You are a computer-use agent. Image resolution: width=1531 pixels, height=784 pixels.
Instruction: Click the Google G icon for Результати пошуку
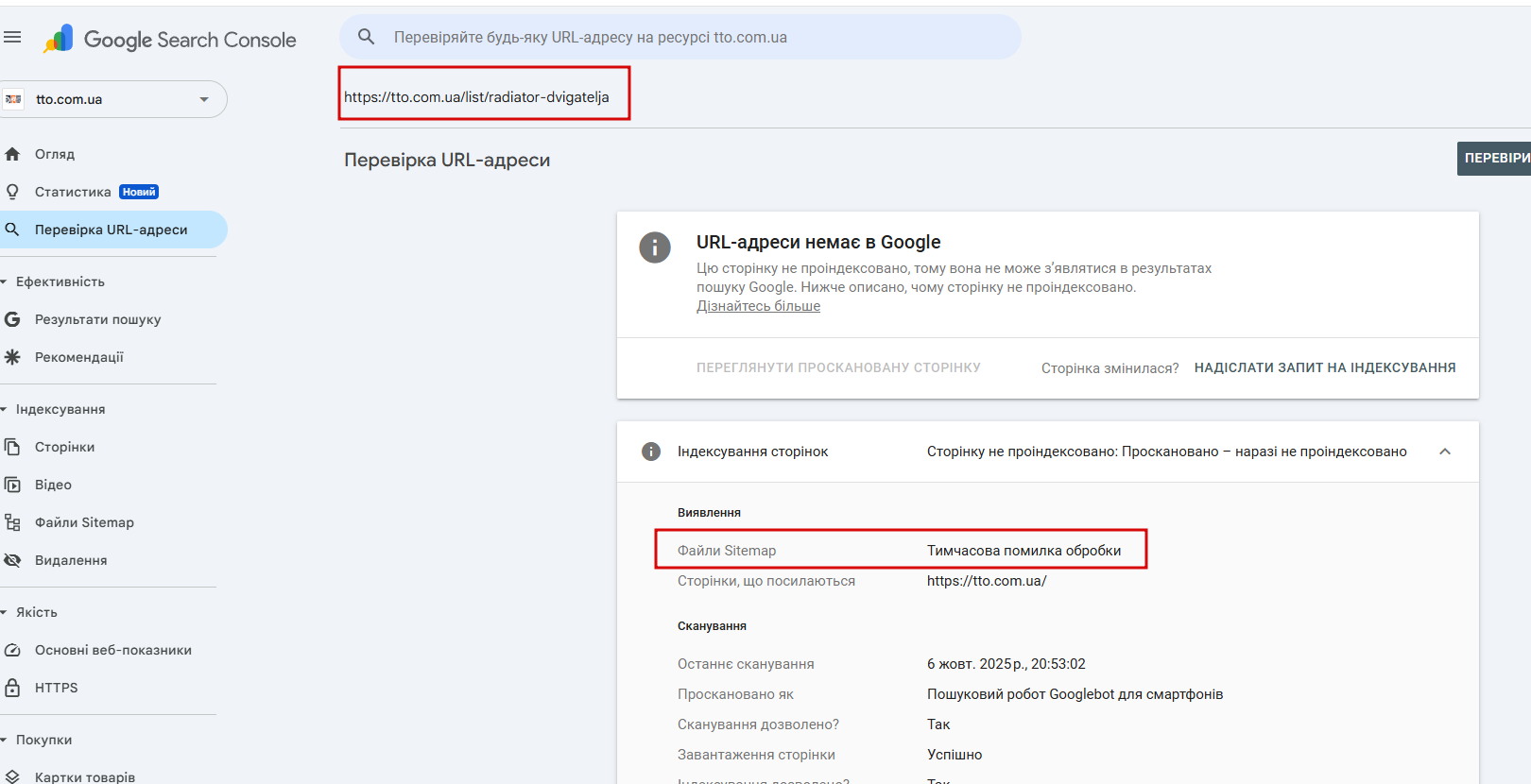12,319
